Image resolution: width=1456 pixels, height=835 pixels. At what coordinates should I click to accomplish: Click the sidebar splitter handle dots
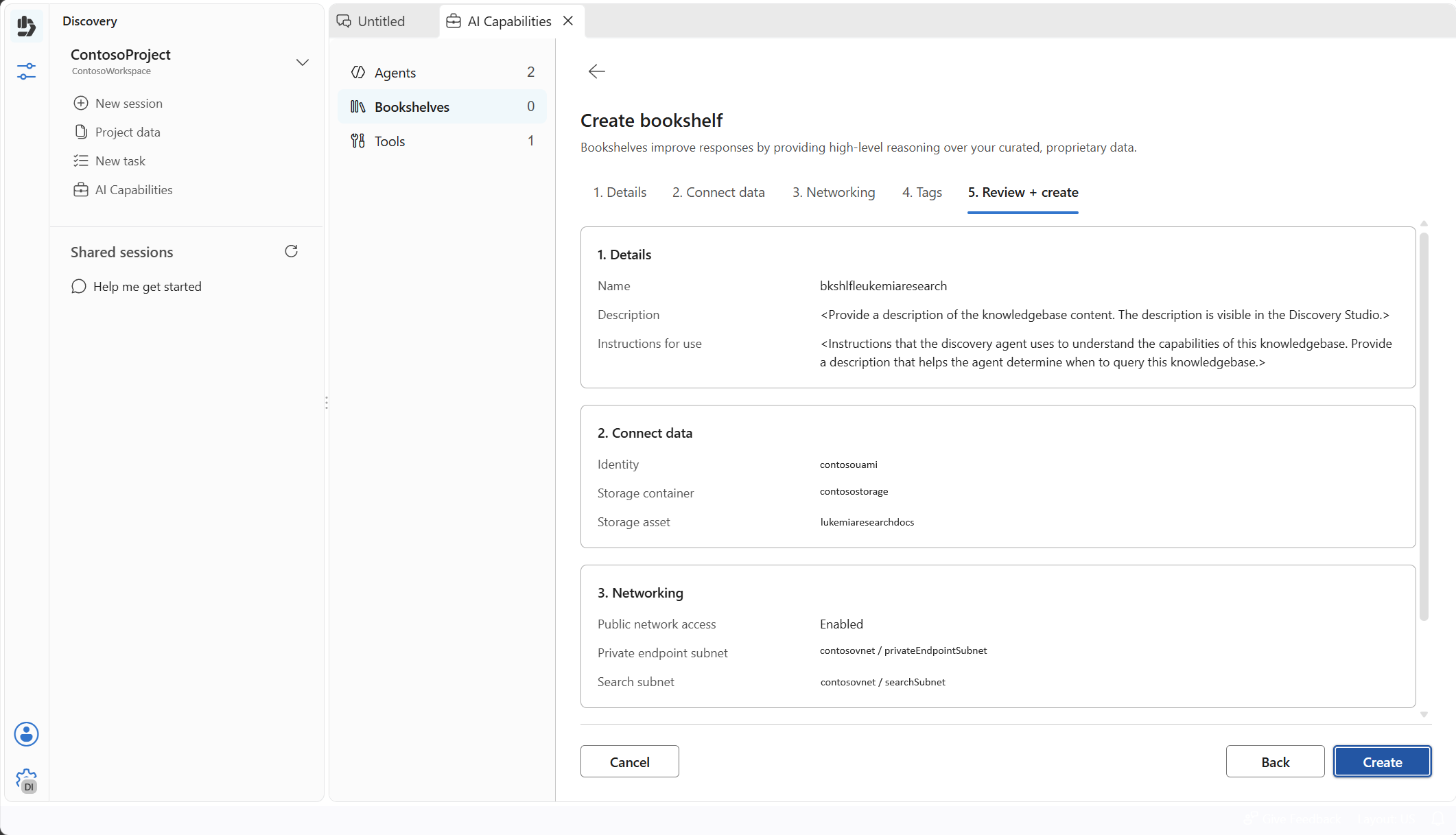327,403
